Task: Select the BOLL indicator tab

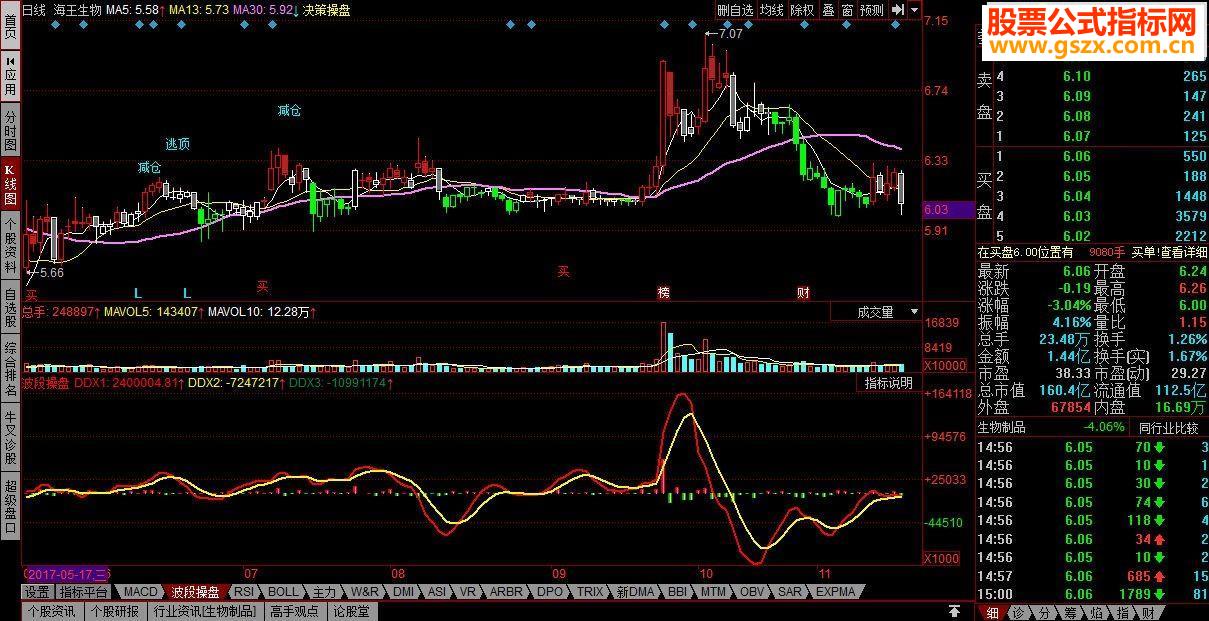Action: point(284,592)
